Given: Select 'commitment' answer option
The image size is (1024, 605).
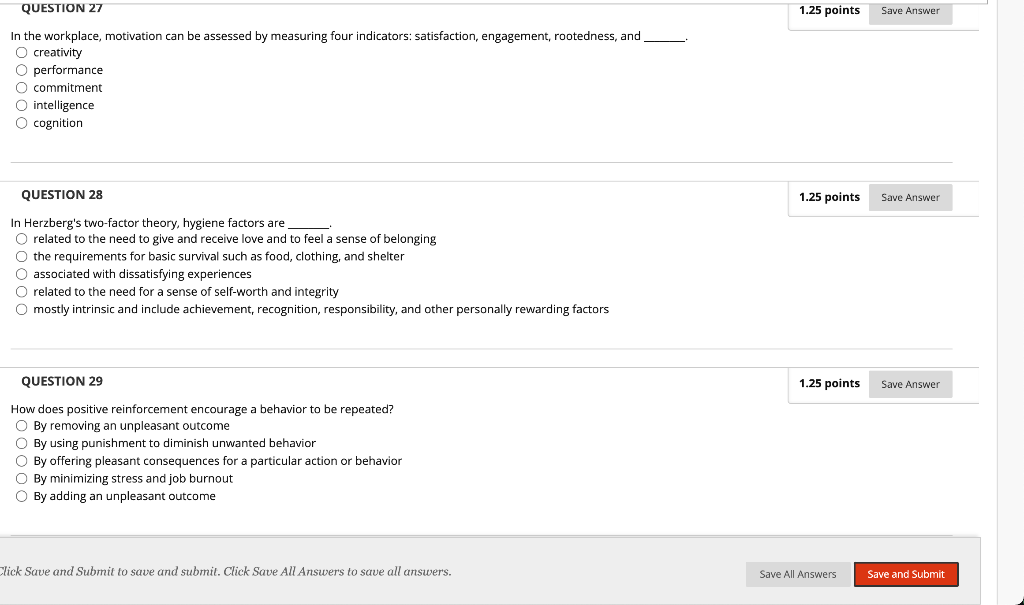Looking at the screenshot, I should 21,88.
